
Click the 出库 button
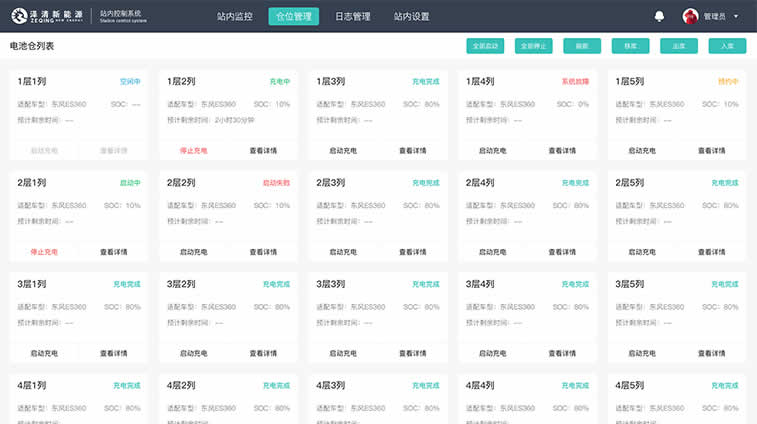[679, 46]
